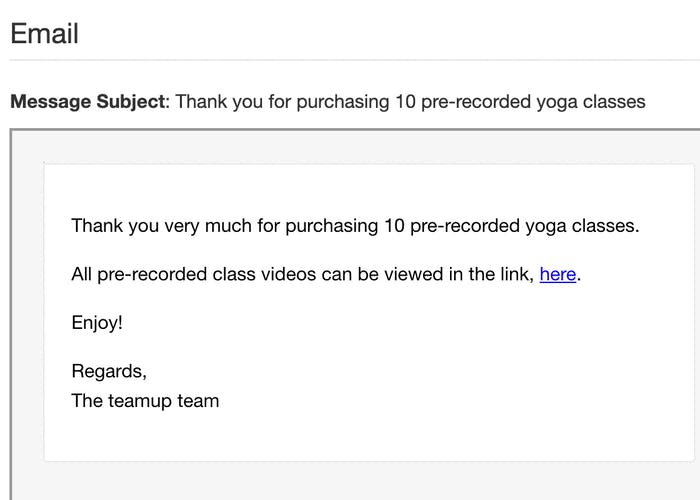Click the "Email" section heading
The image size is (700, 500).
pos(44,33)
